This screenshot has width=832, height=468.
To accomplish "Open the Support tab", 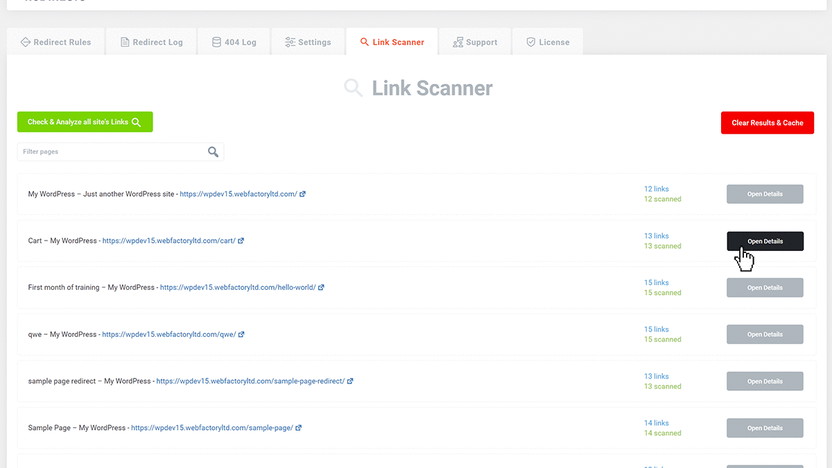I will [x=475, y=42].
